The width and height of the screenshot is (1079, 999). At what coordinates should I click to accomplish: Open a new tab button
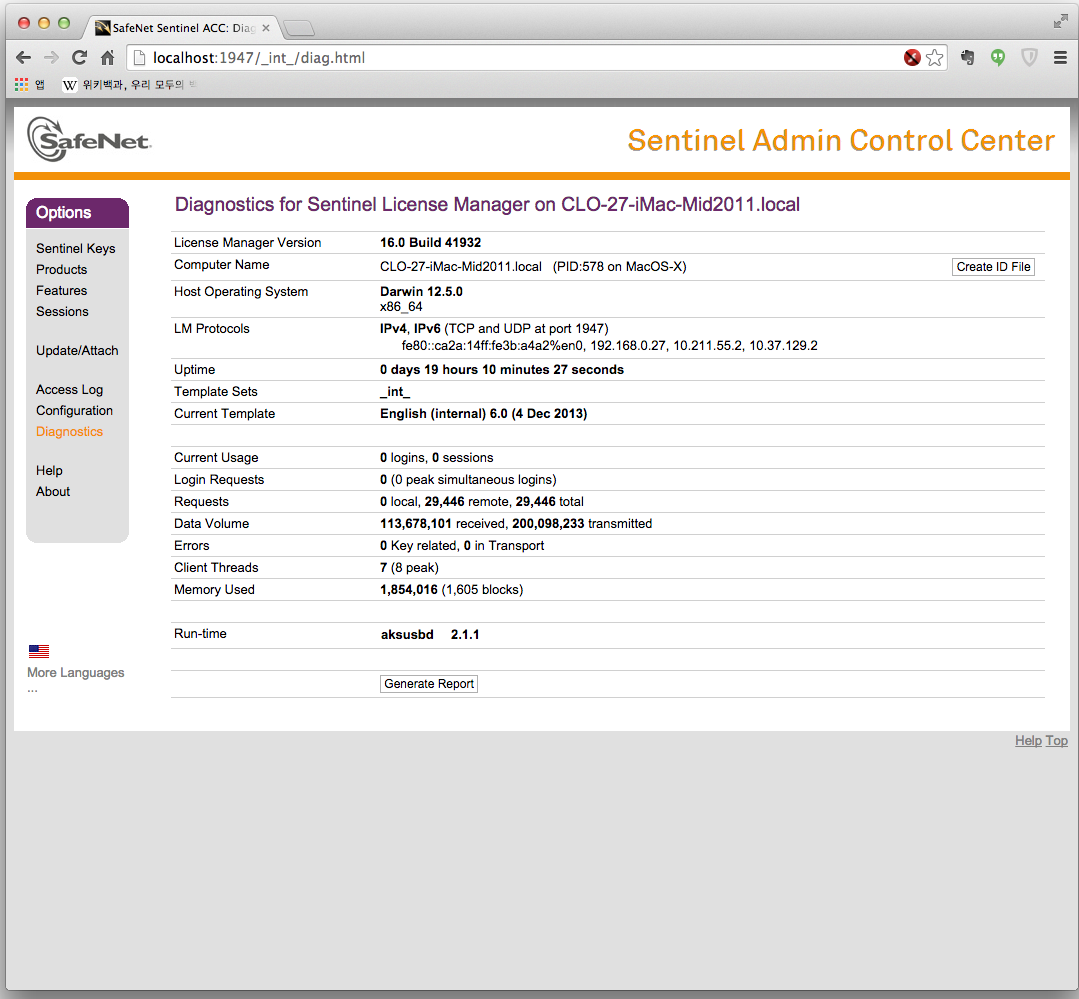tap(299, 28)
